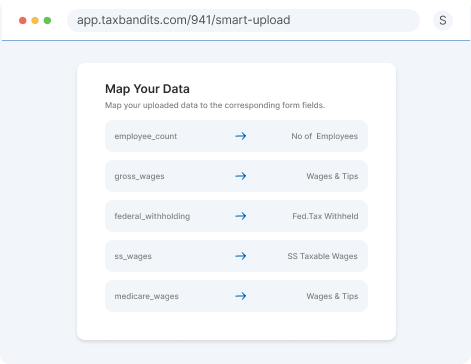Click the mapping instructions subtitle text
Image resolution: width=471 pixels, height=364 pixels.
[x=215, y=105]
